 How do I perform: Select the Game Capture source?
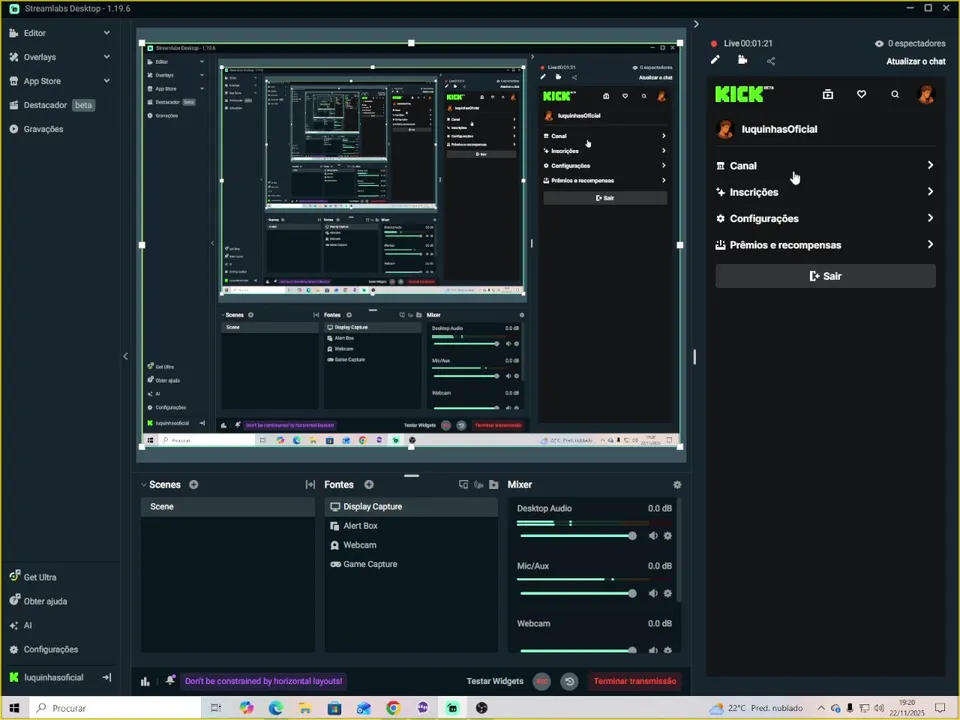pos(411,564)
